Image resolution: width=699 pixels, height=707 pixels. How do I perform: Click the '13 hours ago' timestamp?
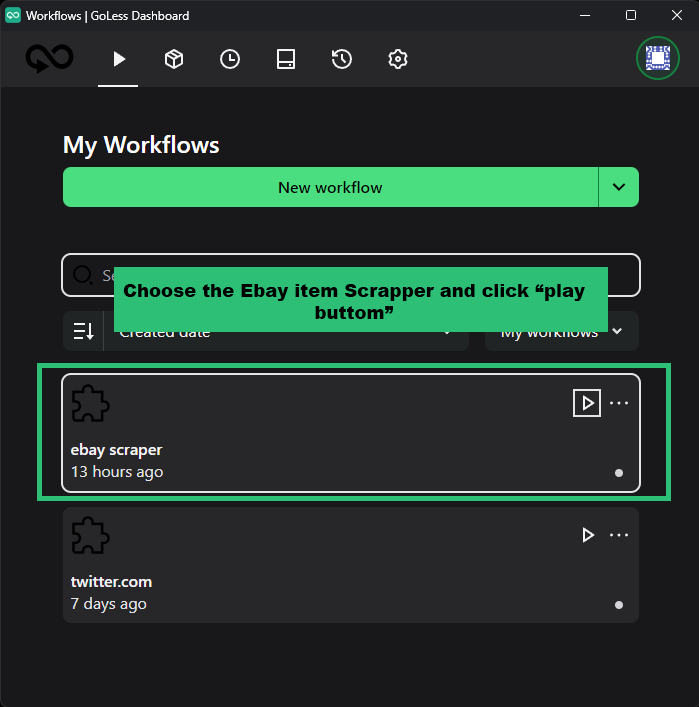(117, 472)
